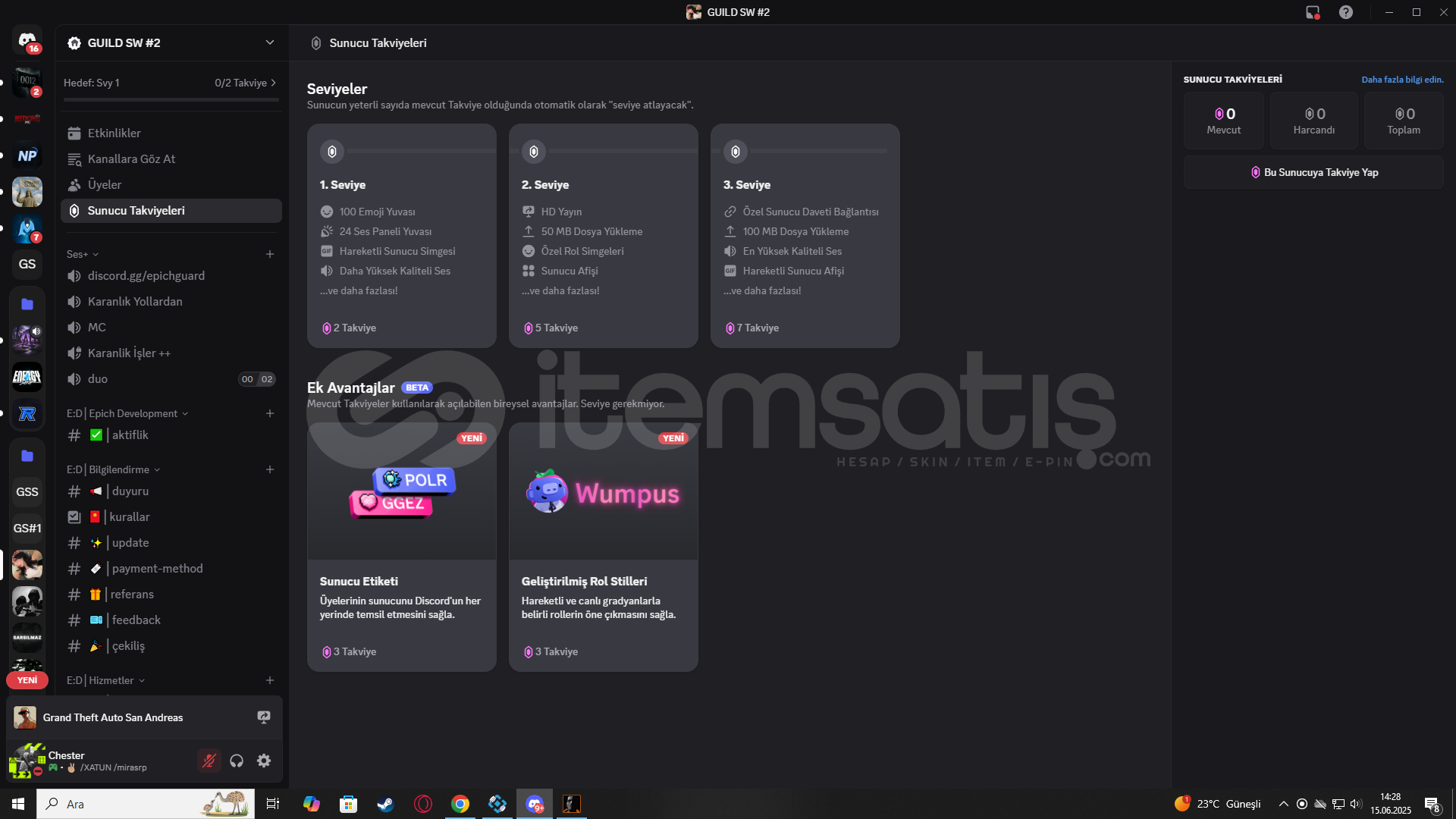
Task: Open the aktiflik text channel
Action: click(171, 435)
